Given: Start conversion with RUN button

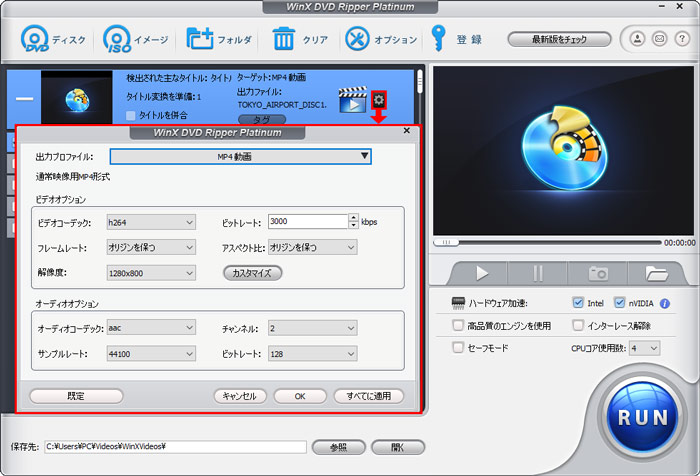Looking at the screenshot, I should click(x=643, y=418).
